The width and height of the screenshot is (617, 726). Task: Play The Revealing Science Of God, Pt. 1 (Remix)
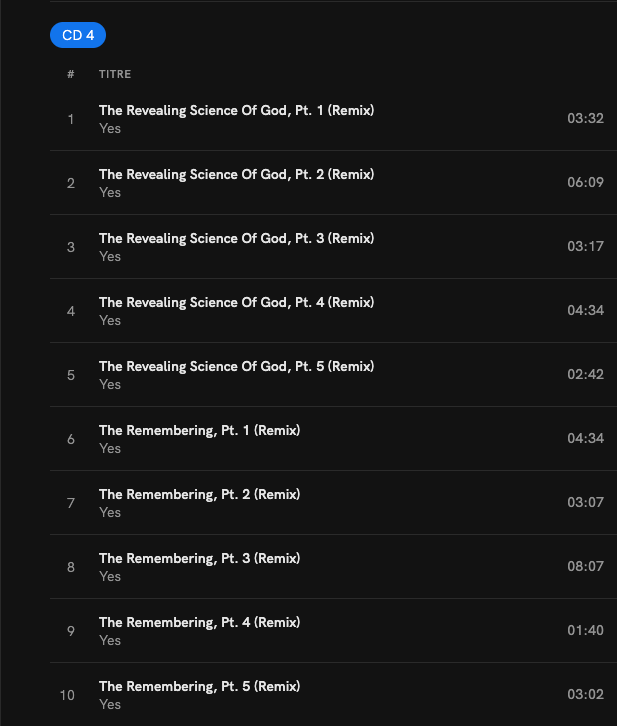[x=236, y=110]
